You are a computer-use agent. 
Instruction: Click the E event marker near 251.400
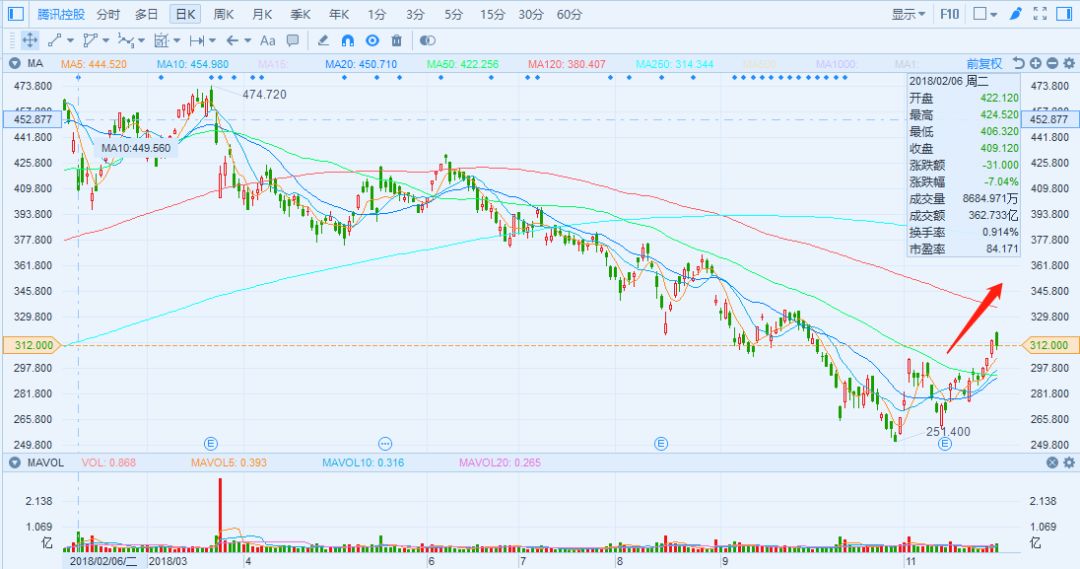coord(945,444)
